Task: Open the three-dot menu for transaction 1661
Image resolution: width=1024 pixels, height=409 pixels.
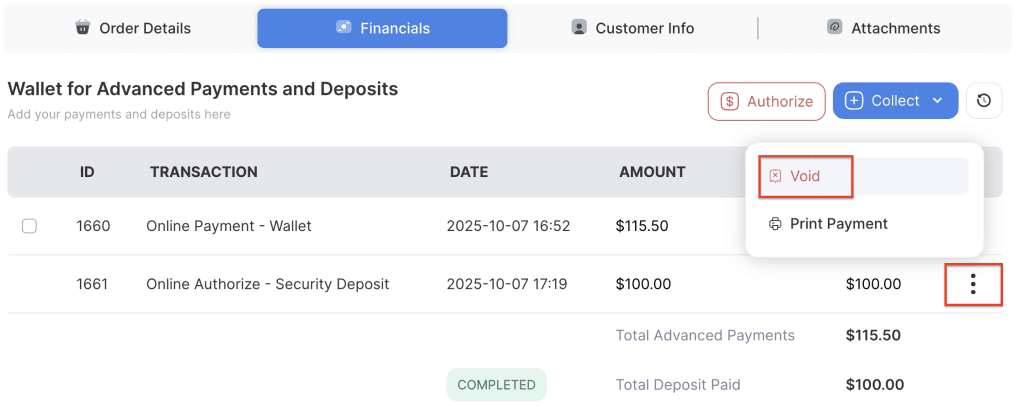Action: (x=972, y=285)
